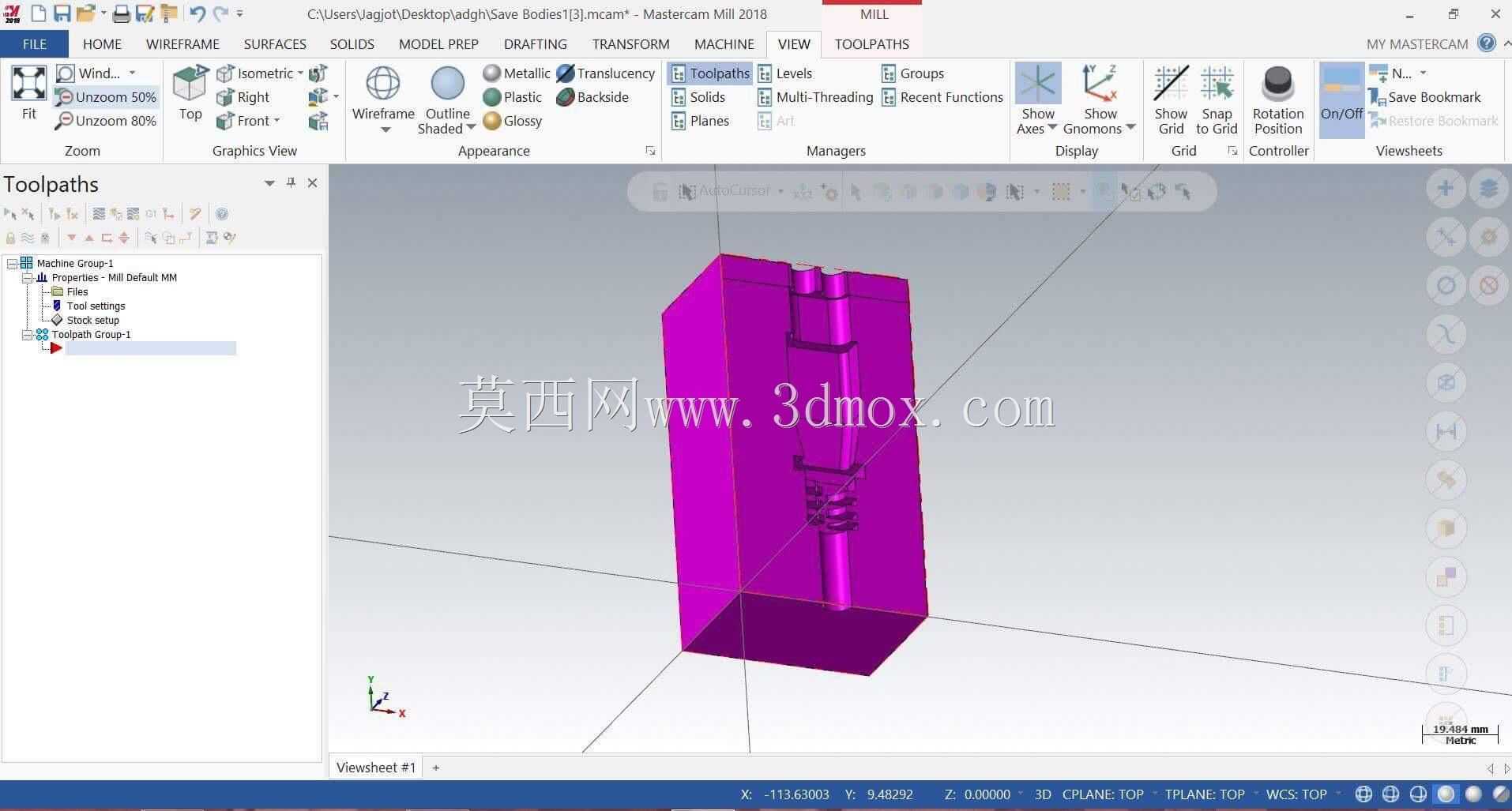This screenshot has height=811, width=1512.
Task: Toggle Groups manager visibility
Action: click(912, 73)
